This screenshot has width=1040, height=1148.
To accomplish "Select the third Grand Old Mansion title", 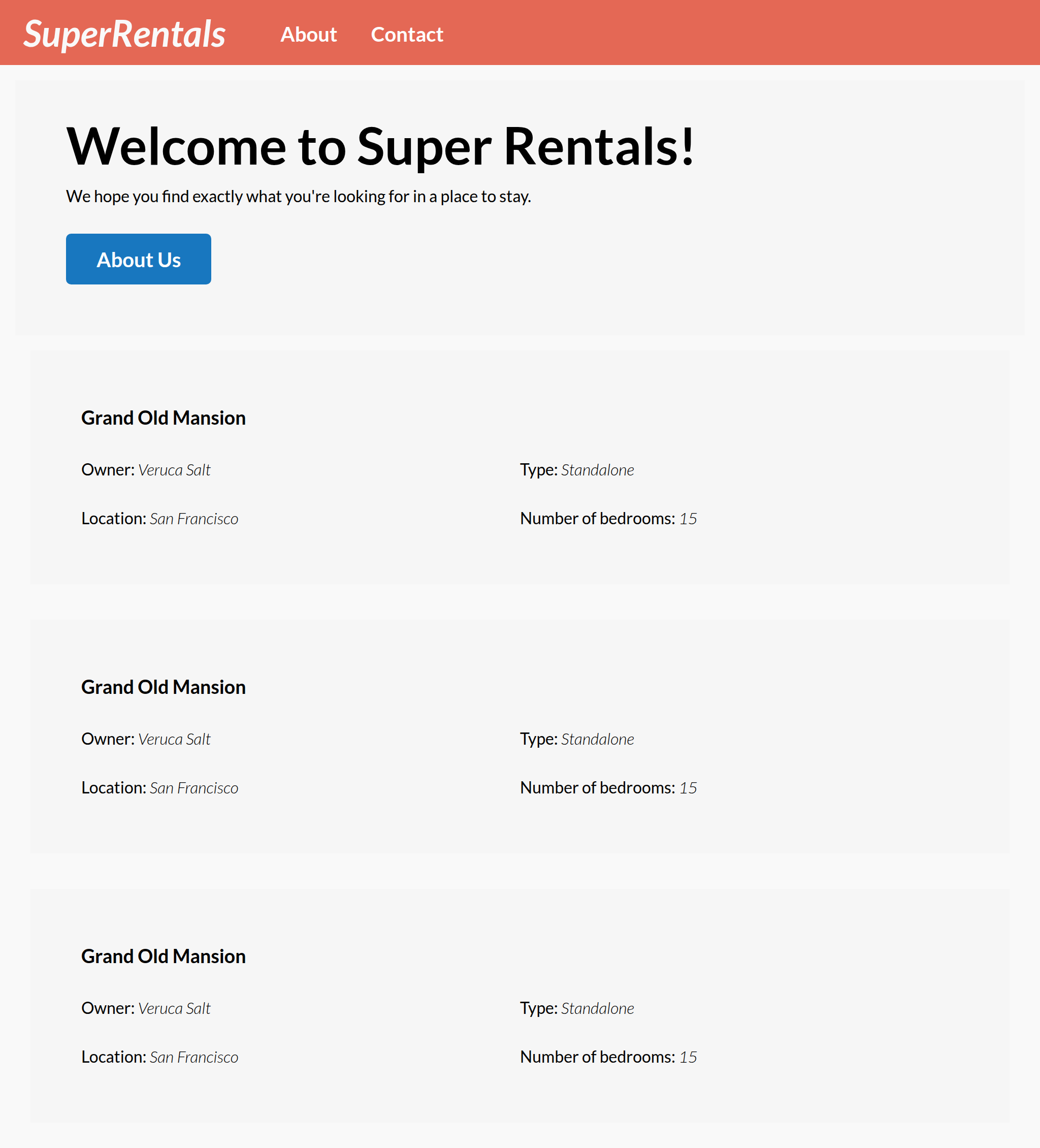I will click(x=164, y=956).
